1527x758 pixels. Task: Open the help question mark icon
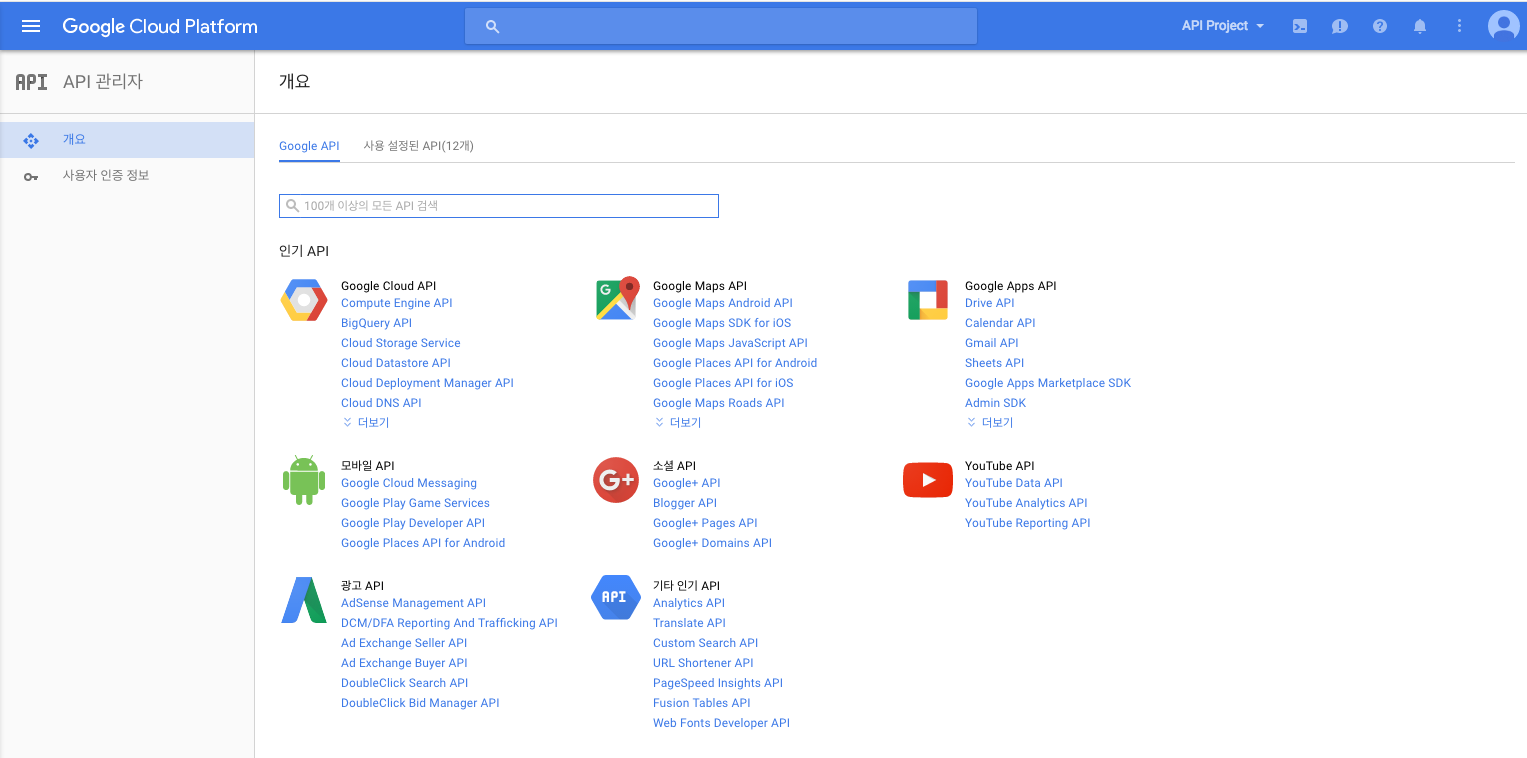(x=1380, y=26)
